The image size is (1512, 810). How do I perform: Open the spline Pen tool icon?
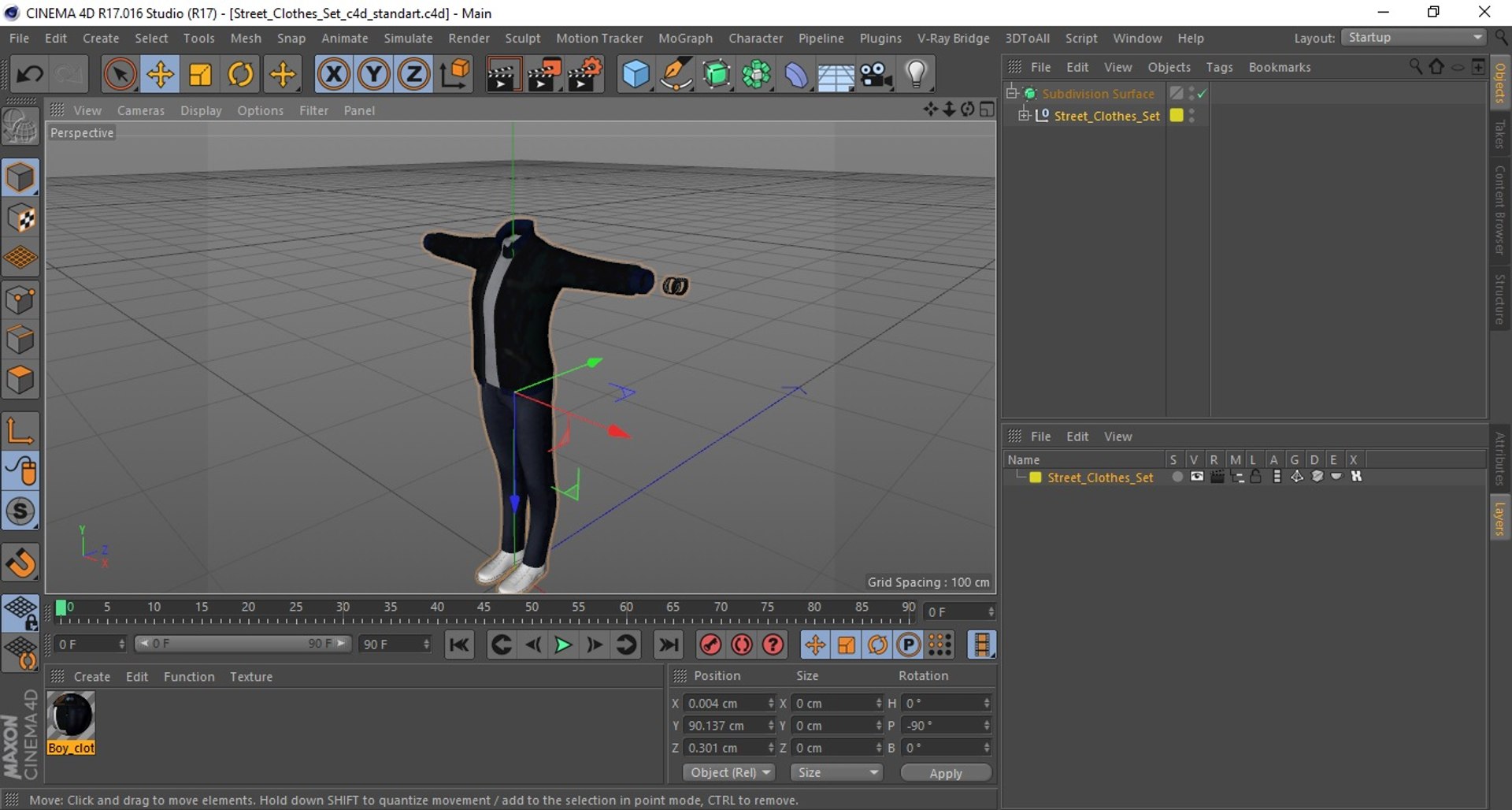676,74
